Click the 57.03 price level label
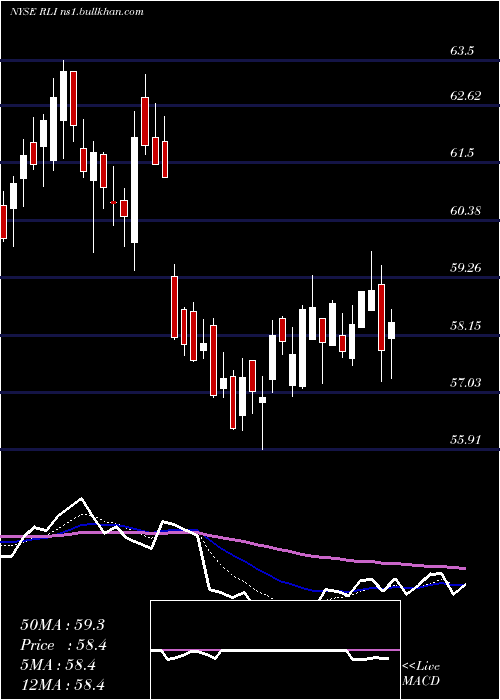 tap(466, 383)
